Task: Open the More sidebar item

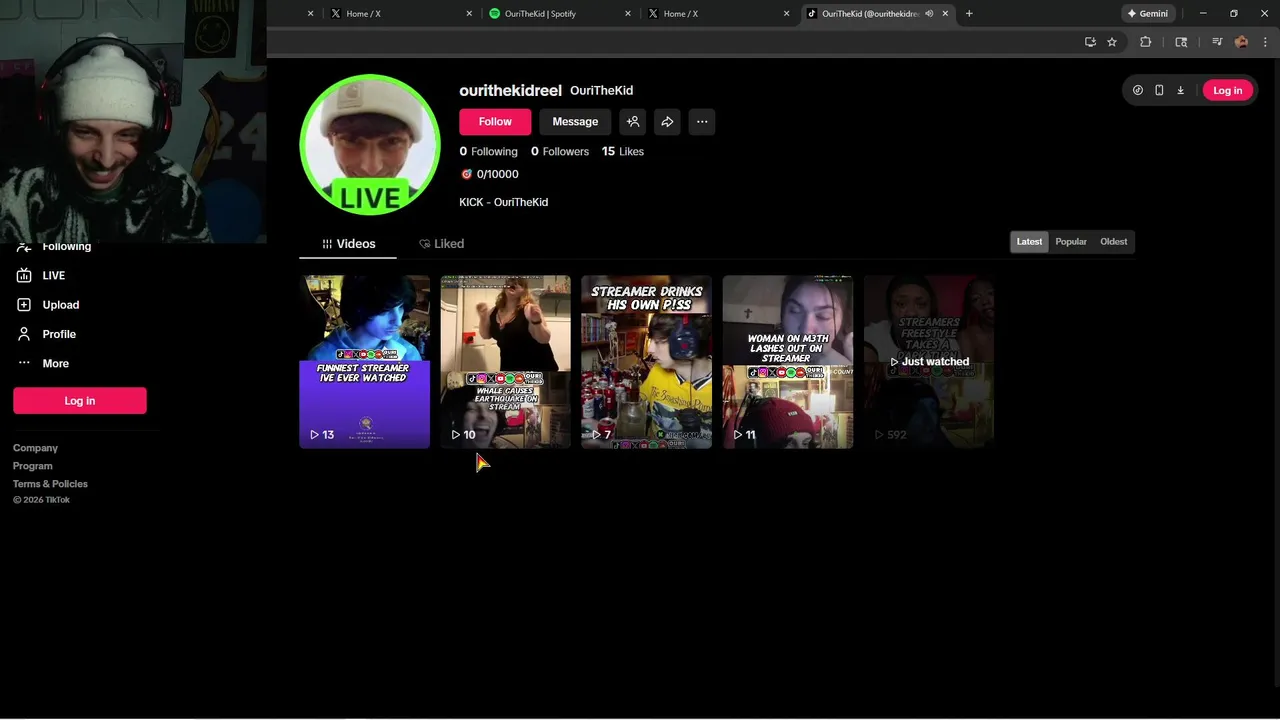Action: pos(43,364)
